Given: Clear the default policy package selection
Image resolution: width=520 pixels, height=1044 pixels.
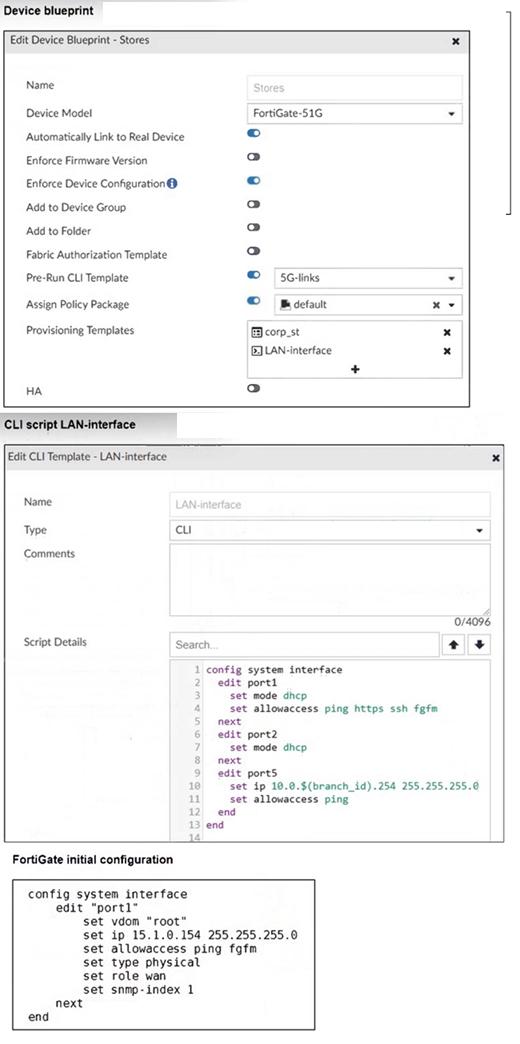Looking at the screenshot, I should (436, 305).
